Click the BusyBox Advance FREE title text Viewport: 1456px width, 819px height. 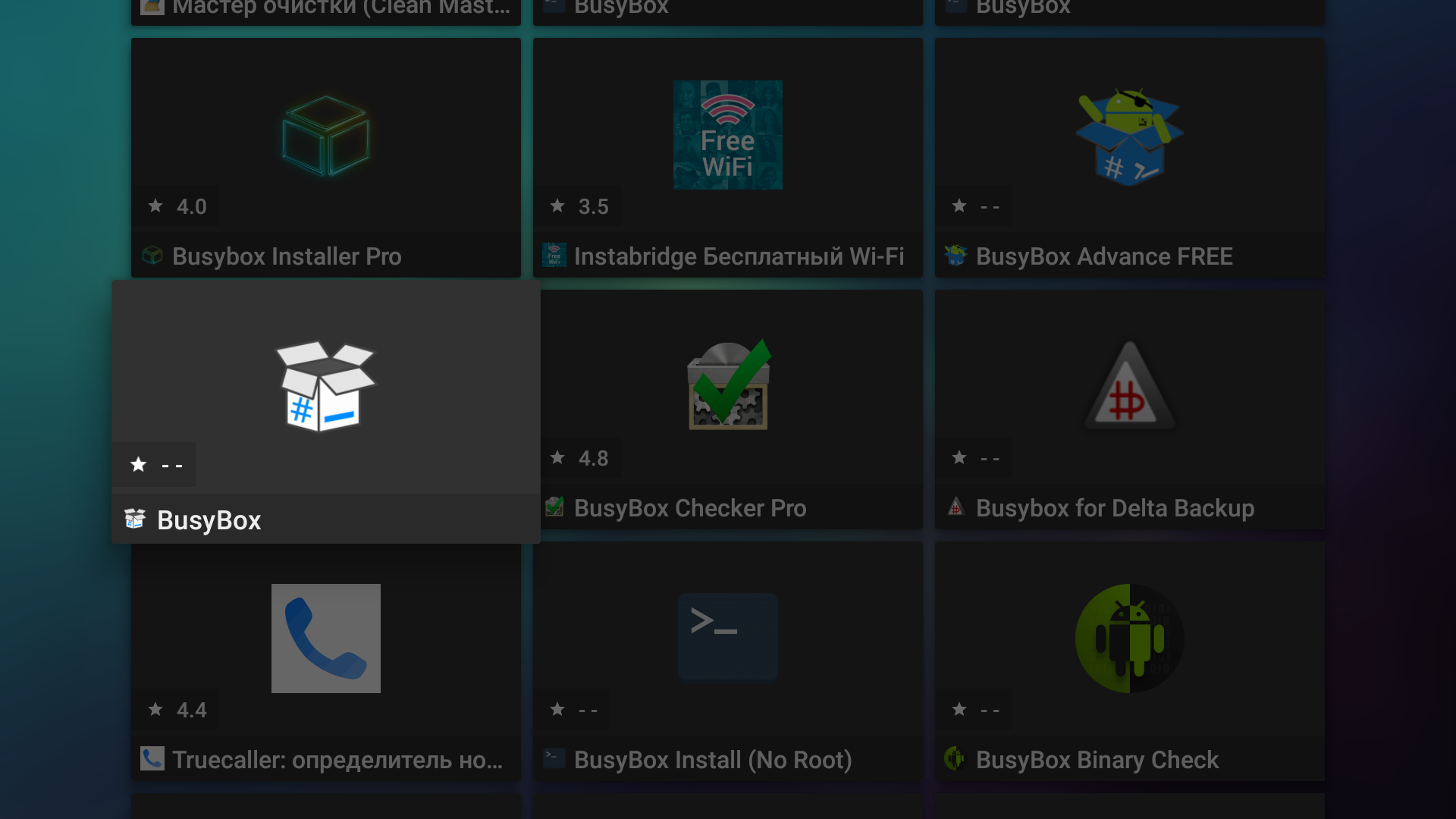click(x=1104, y=256)
